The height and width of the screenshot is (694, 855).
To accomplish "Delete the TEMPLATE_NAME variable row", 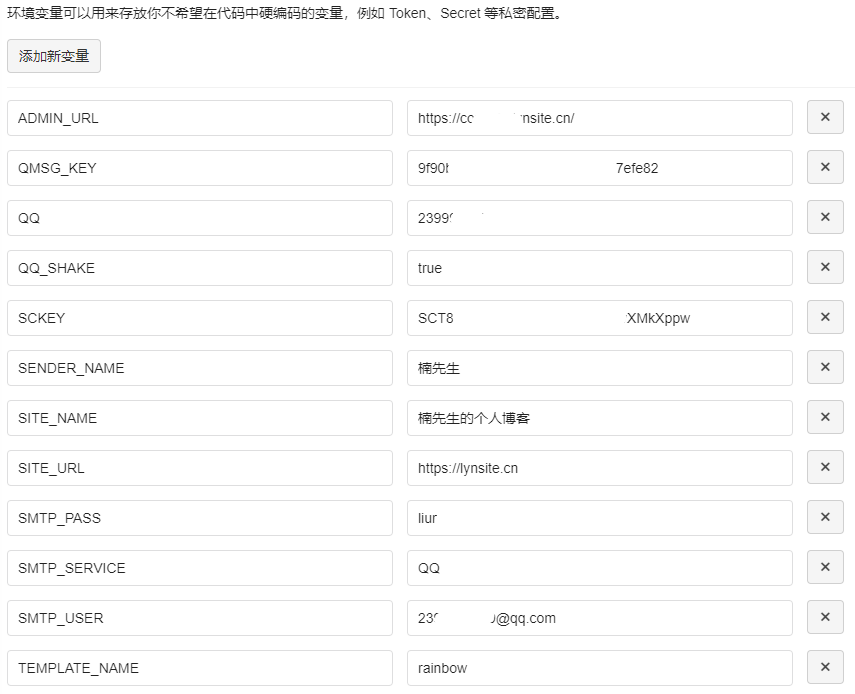I will tap(825, 667).
